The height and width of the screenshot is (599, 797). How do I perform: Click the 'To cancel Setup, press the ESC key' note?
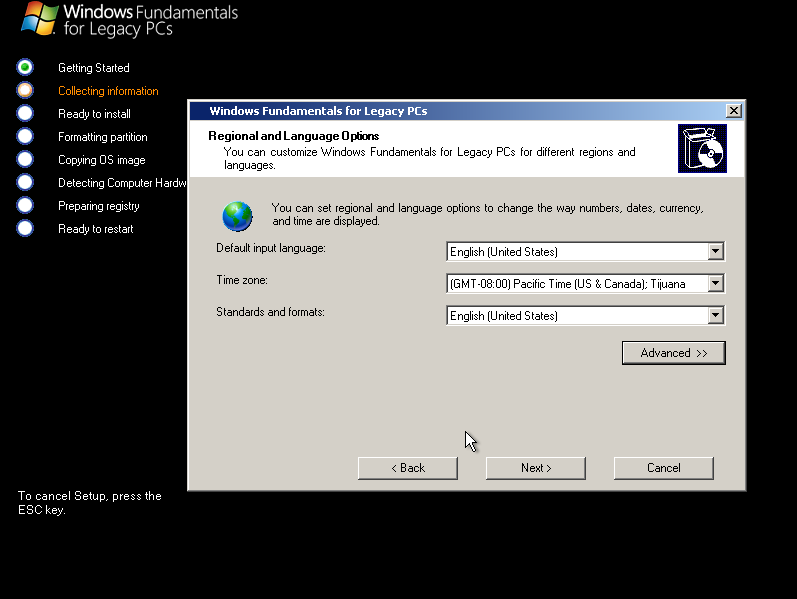89,502
